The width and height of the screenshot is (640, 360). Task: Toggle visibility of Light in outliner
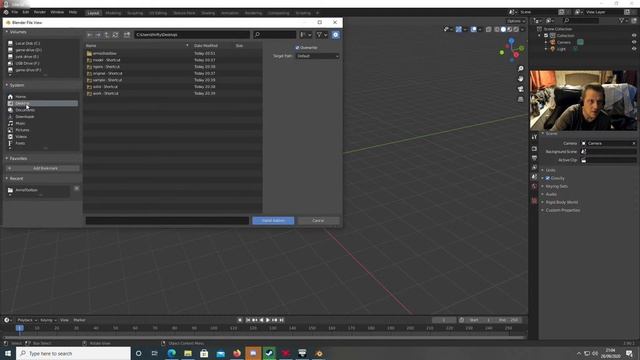coord(634,49)
